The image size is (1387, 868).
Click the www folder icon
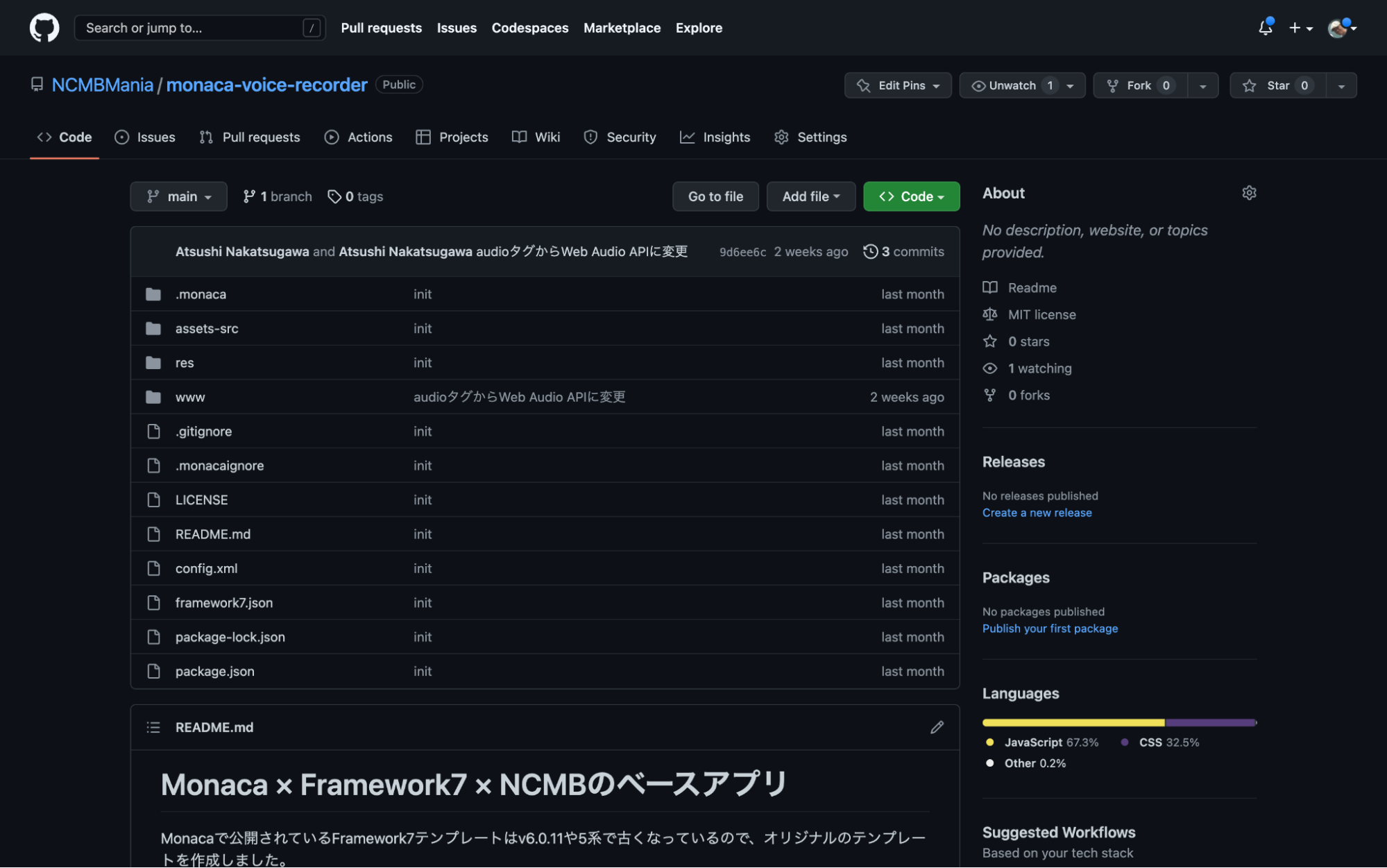153,397
